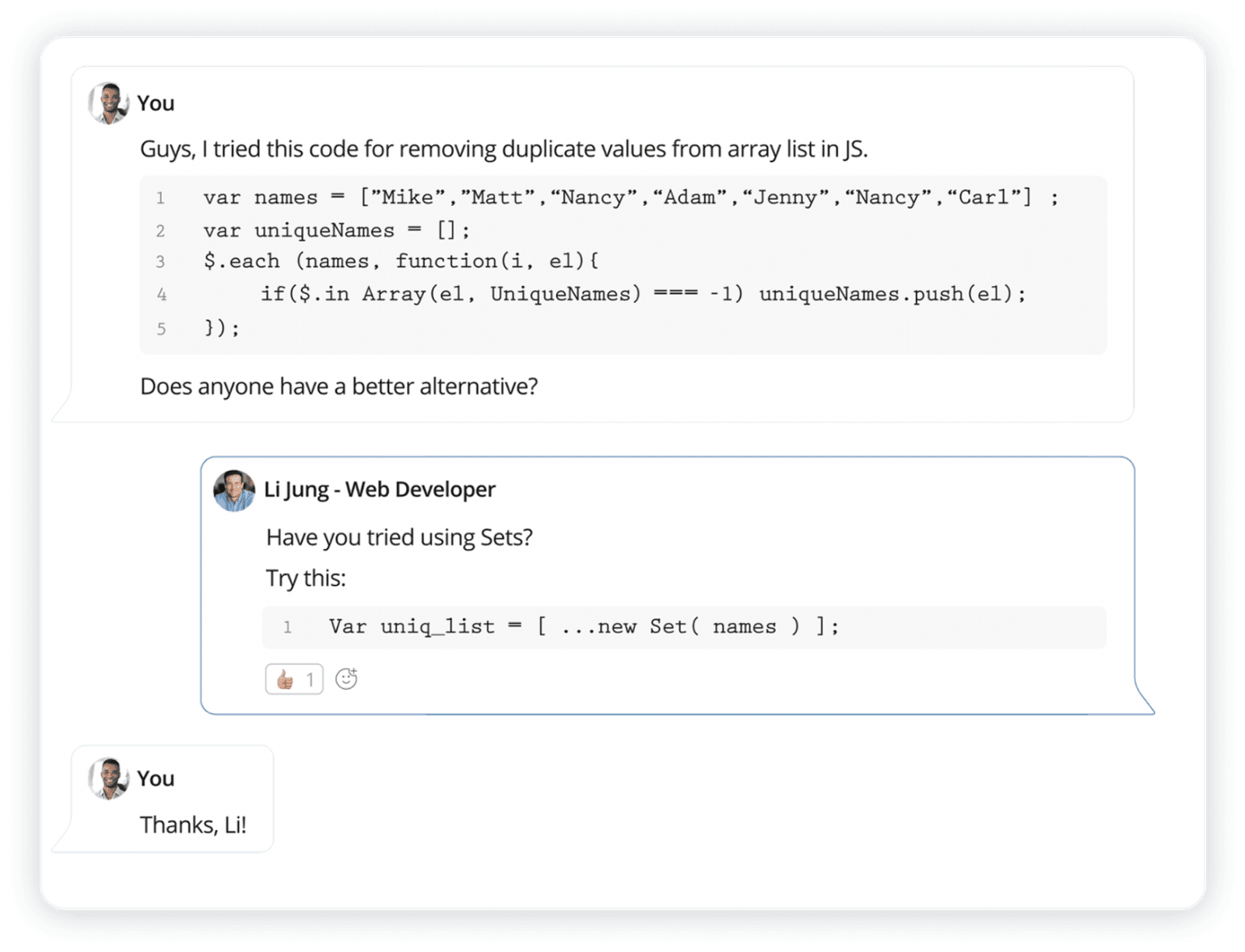
Task: Click your avatar on the first message
Action: pos(108,103)
